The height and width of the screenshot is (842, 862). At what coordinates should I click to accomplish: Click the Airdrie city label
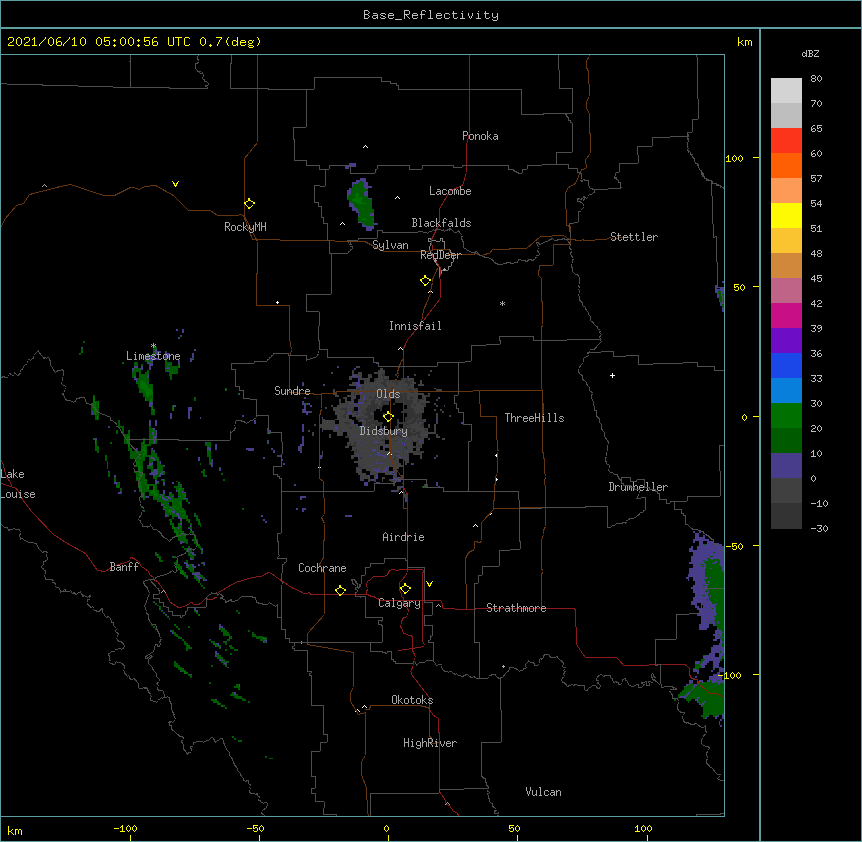[x=403, y=537]
